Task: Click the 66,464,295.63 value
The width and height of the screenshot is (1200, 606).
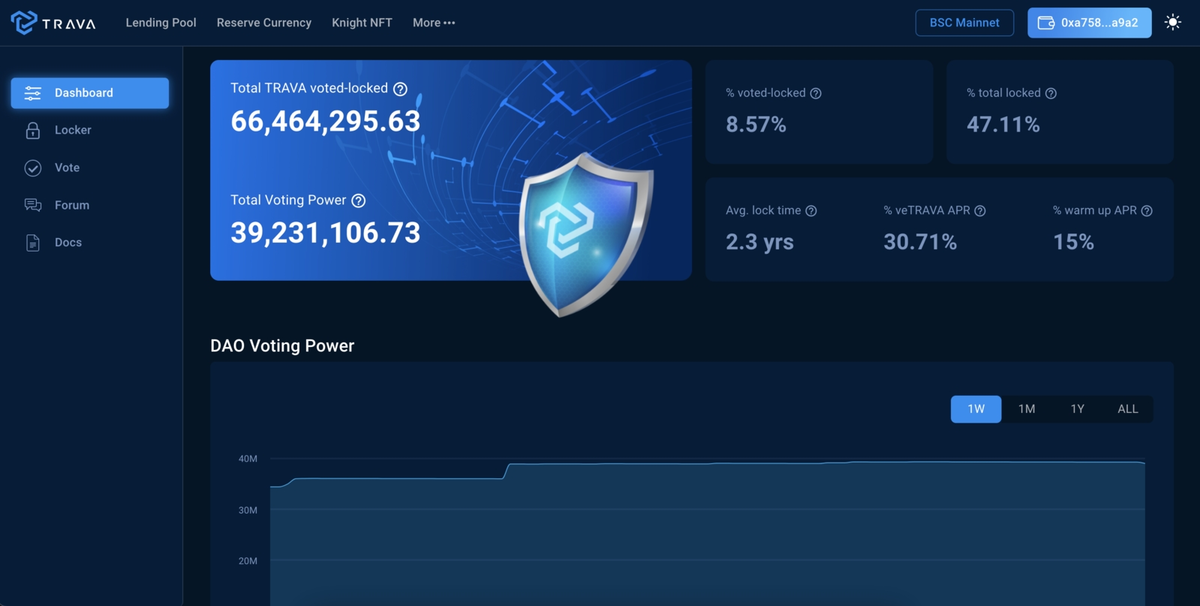Action: [x=326, y=121]
